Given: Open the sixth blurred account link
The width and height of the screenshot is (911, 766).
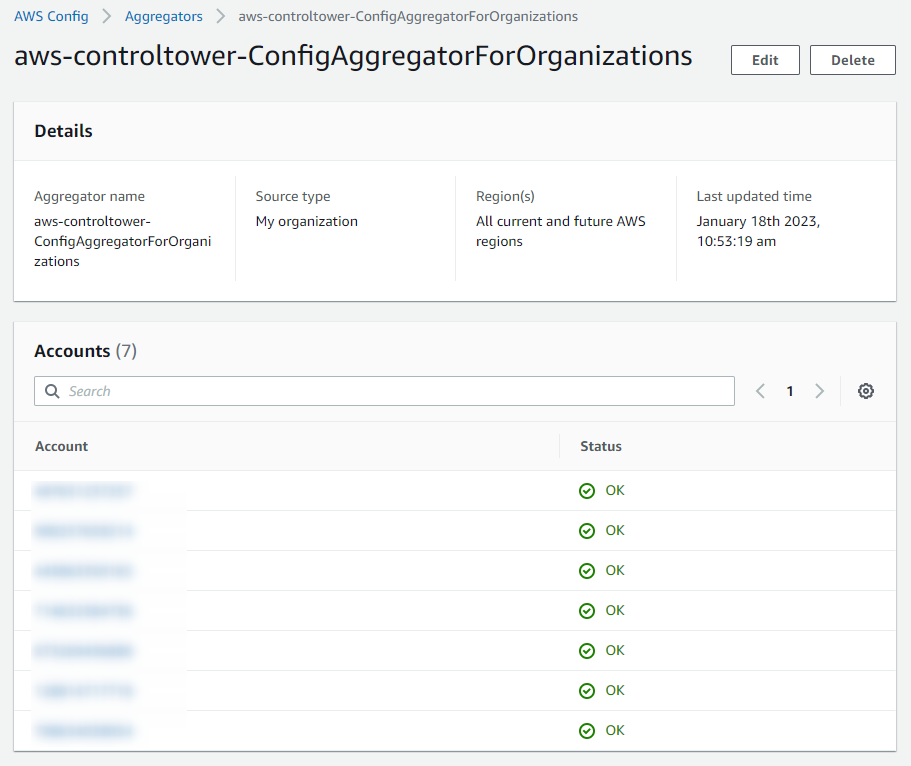Looking at the screenshot, I should pos(84,690).
